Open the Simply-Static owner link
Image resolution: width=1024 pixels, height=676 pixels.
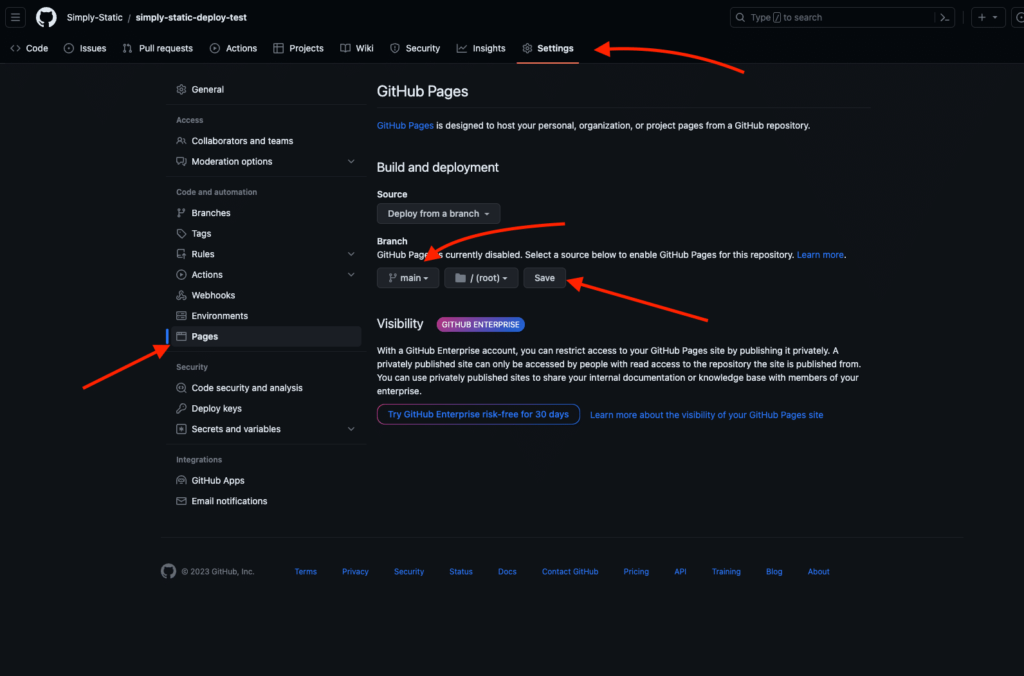[94, 18]
